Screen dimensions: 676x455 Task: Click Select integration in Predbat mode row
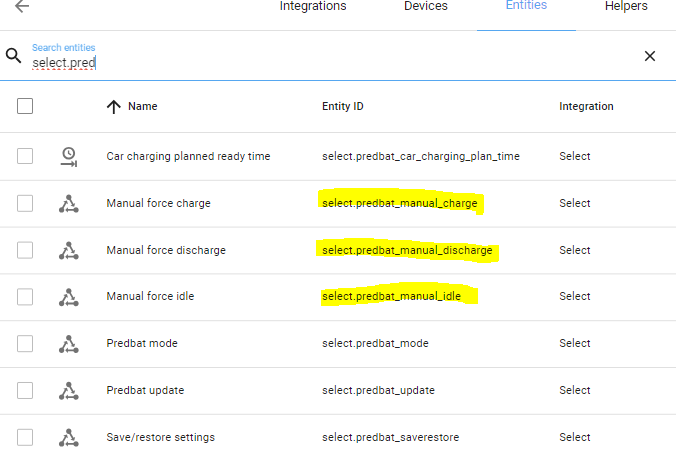coord(575,343)
